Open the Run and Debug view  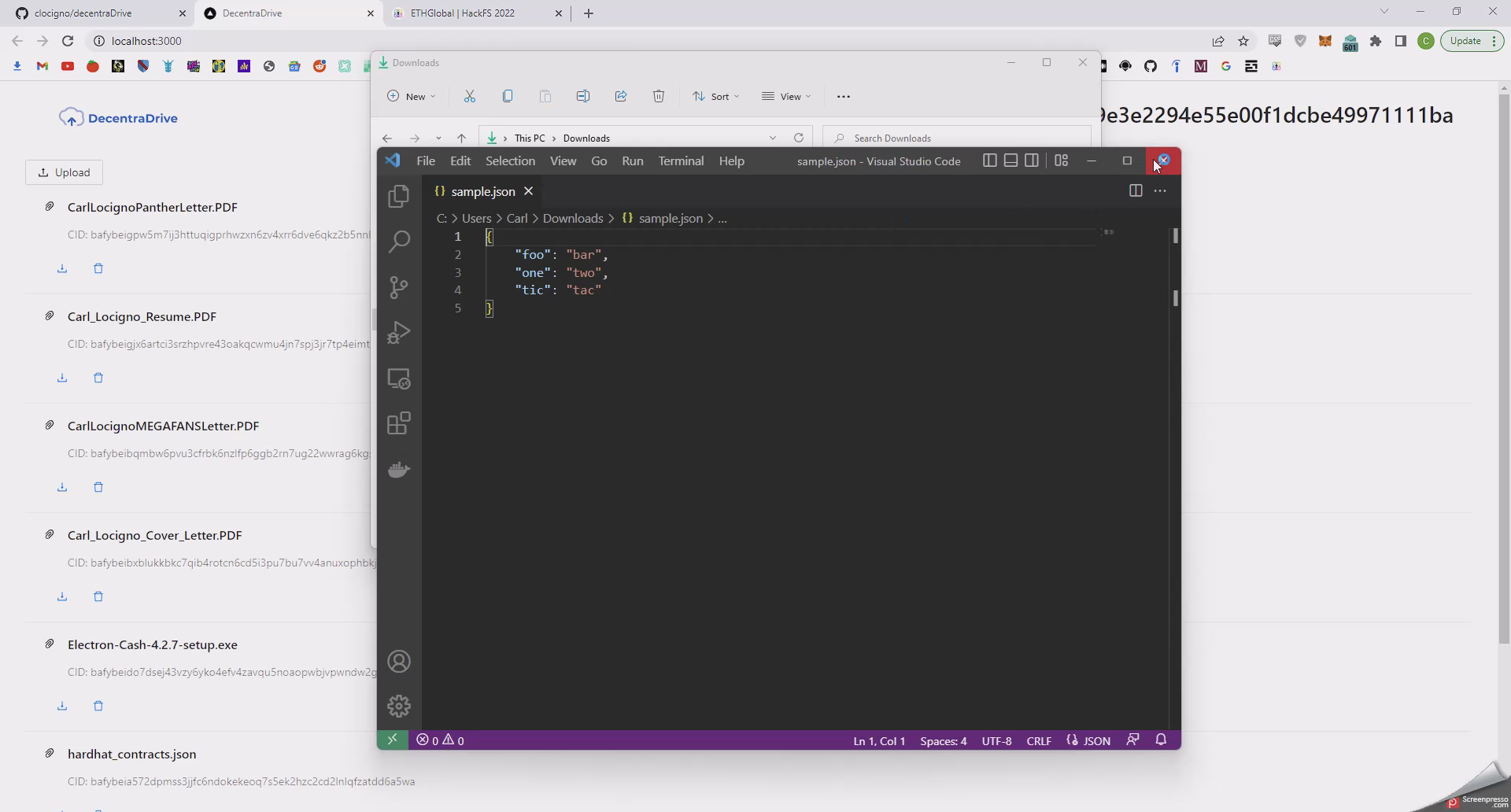pos(399,333)
